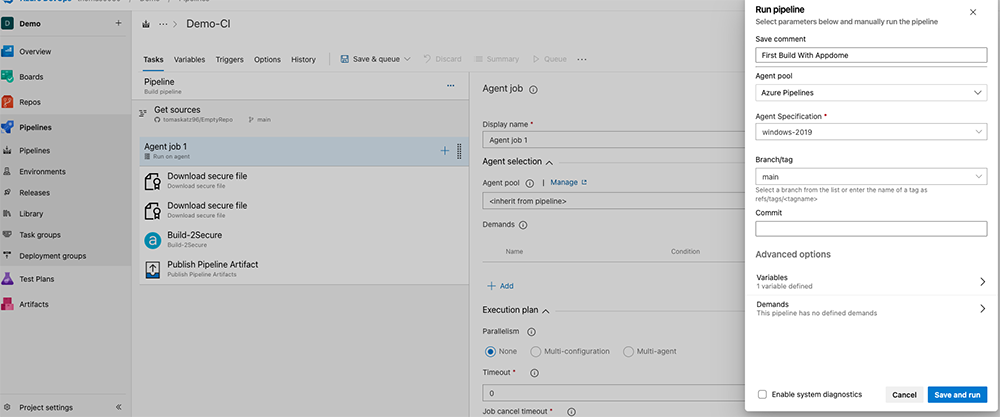Switch to the Triggers tab
Image resolution: width=1000 pixels, height=417 pixels.
(229, 59)
